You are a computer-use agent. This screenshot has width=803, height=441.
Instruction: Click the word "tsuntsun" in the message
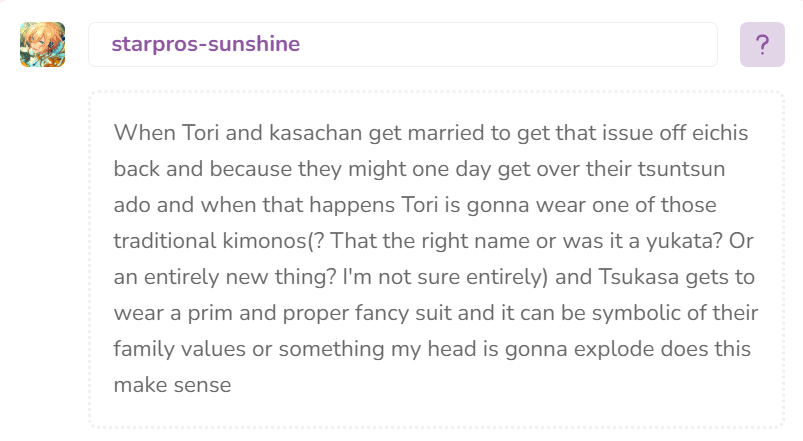coord(692,168)
